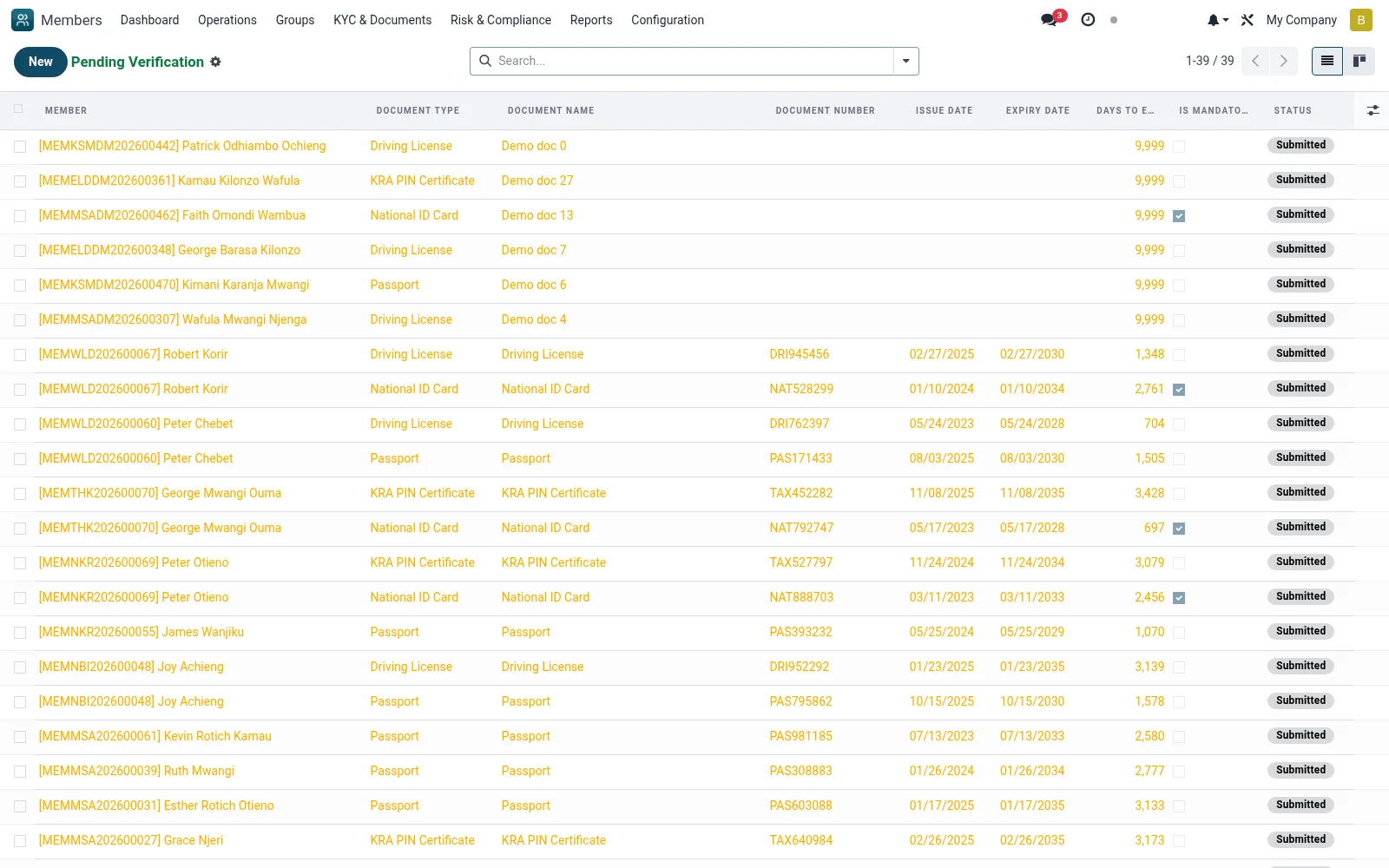This screenshot has height=868, width=1389.
Task: Toggle mandatory checkbox on Demo doc 13 row
Action: click(1179, 216)
